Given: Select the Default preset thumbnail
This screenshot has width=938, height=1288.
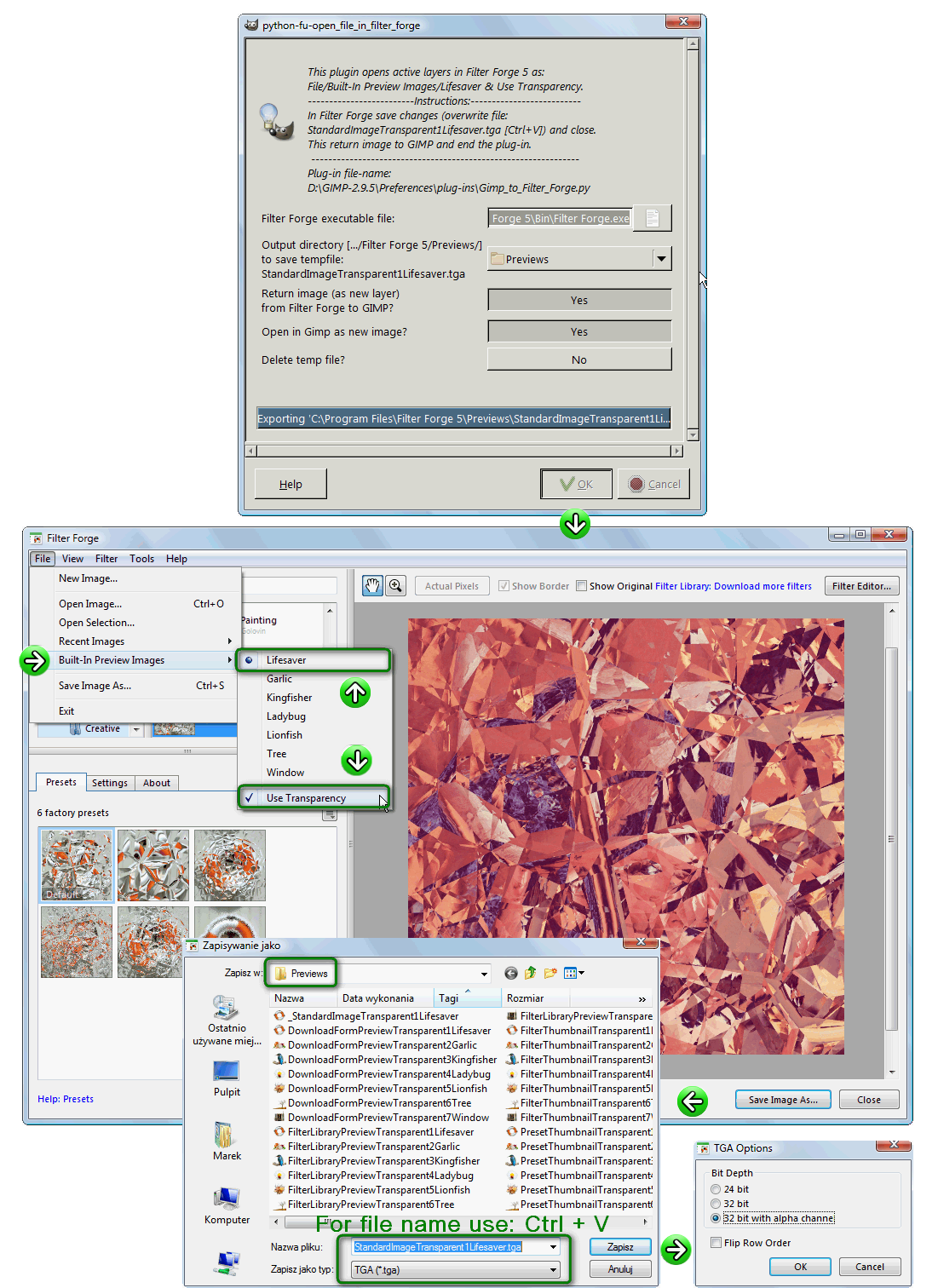Looking at the screenshot, I should [x=77, y=865].
